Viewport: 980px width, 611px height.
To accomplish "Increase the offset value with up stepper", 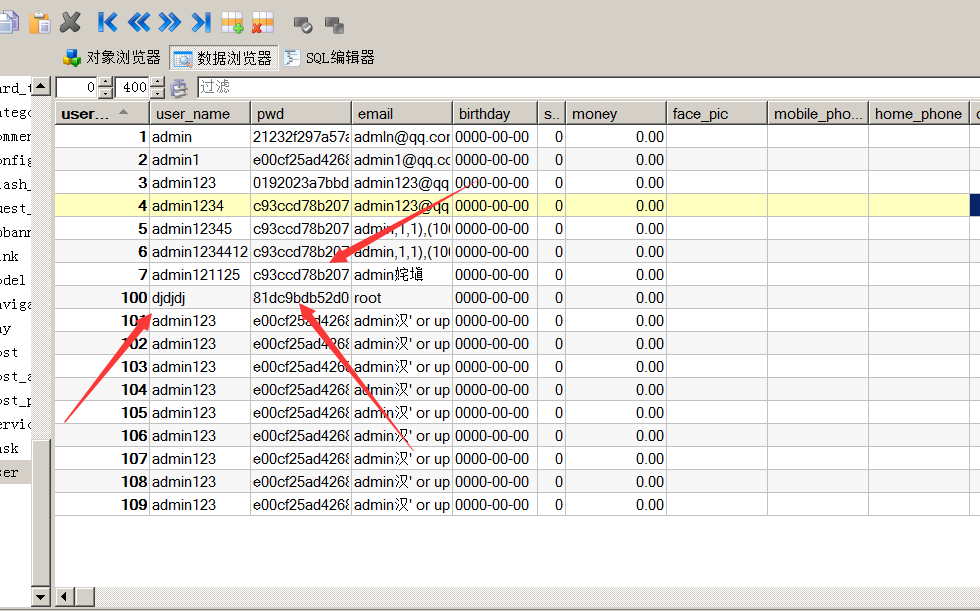I will (x=106, y=82).
